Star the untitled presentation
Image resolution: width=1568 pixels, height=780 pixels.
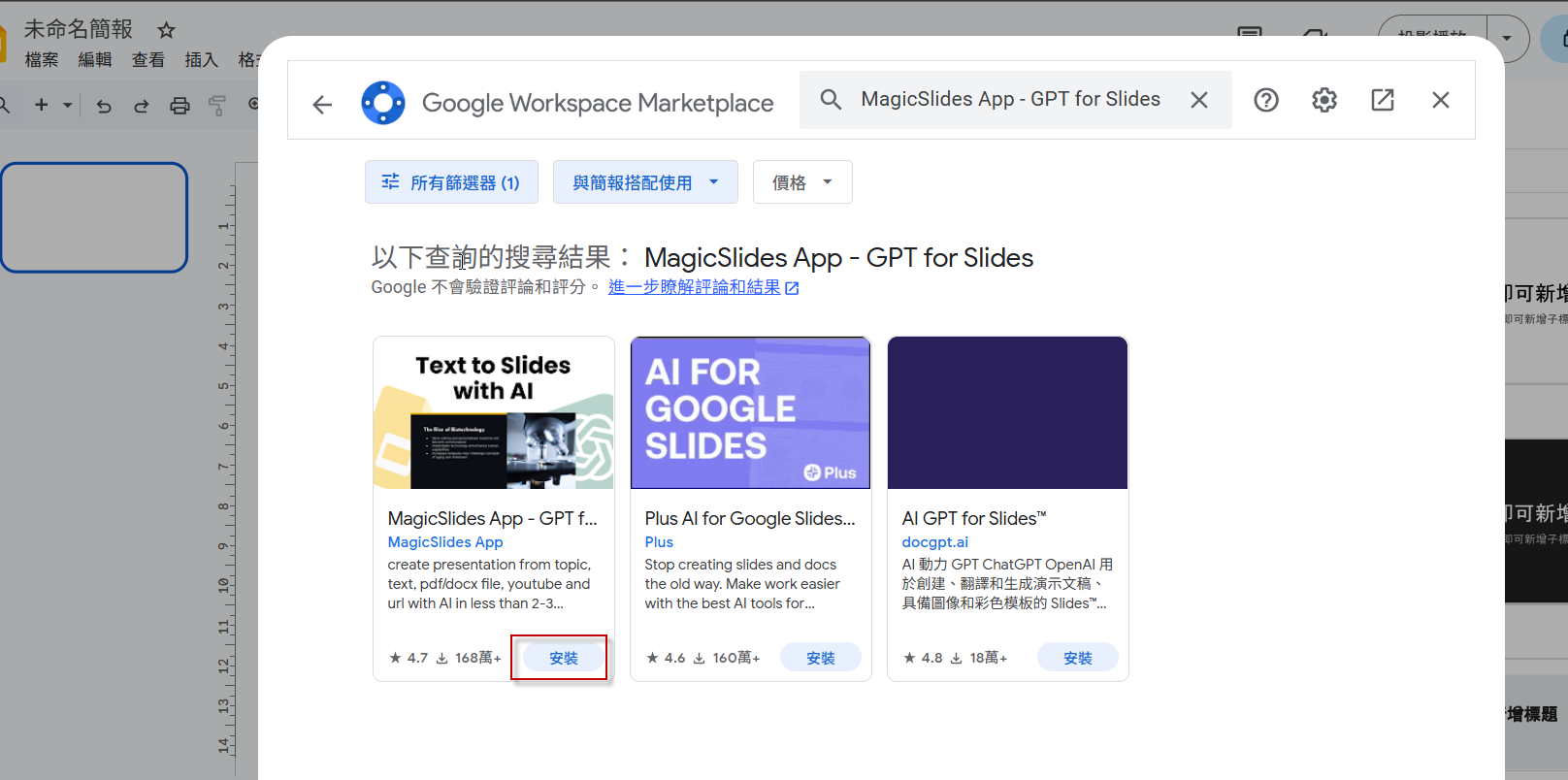(167, 30)
